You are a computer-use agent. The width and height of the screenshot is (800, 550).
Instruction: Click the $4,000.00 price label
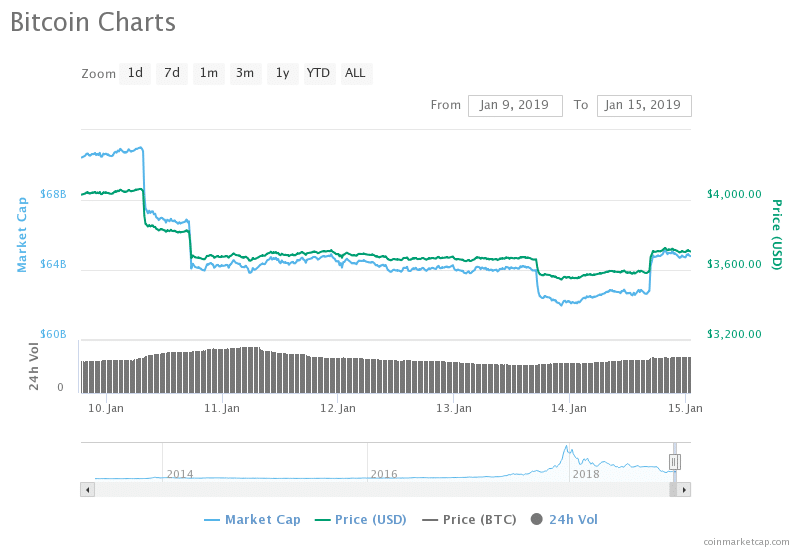[x=734, y=194]
